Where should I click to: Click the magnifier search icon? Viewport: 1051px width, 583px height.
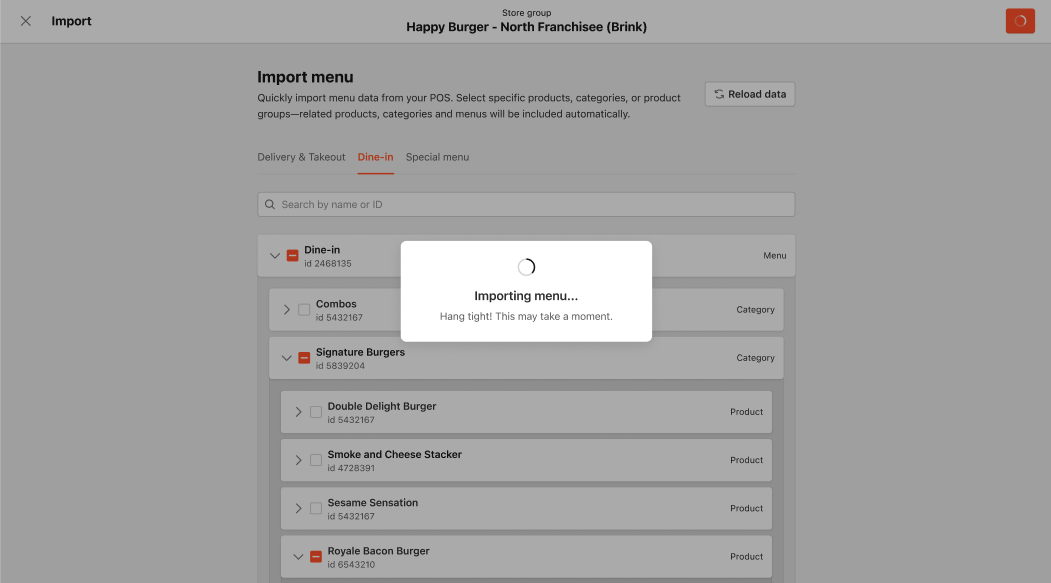tap(269, 204)
